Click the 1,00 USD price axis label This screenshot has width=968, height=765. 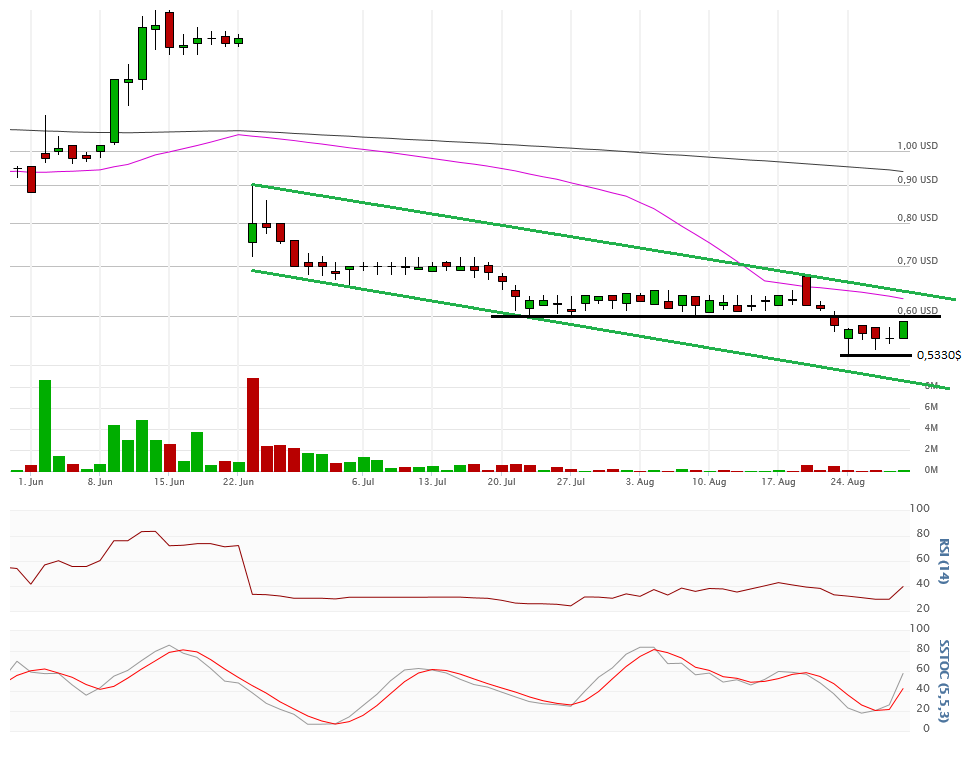tap(917, 146)
